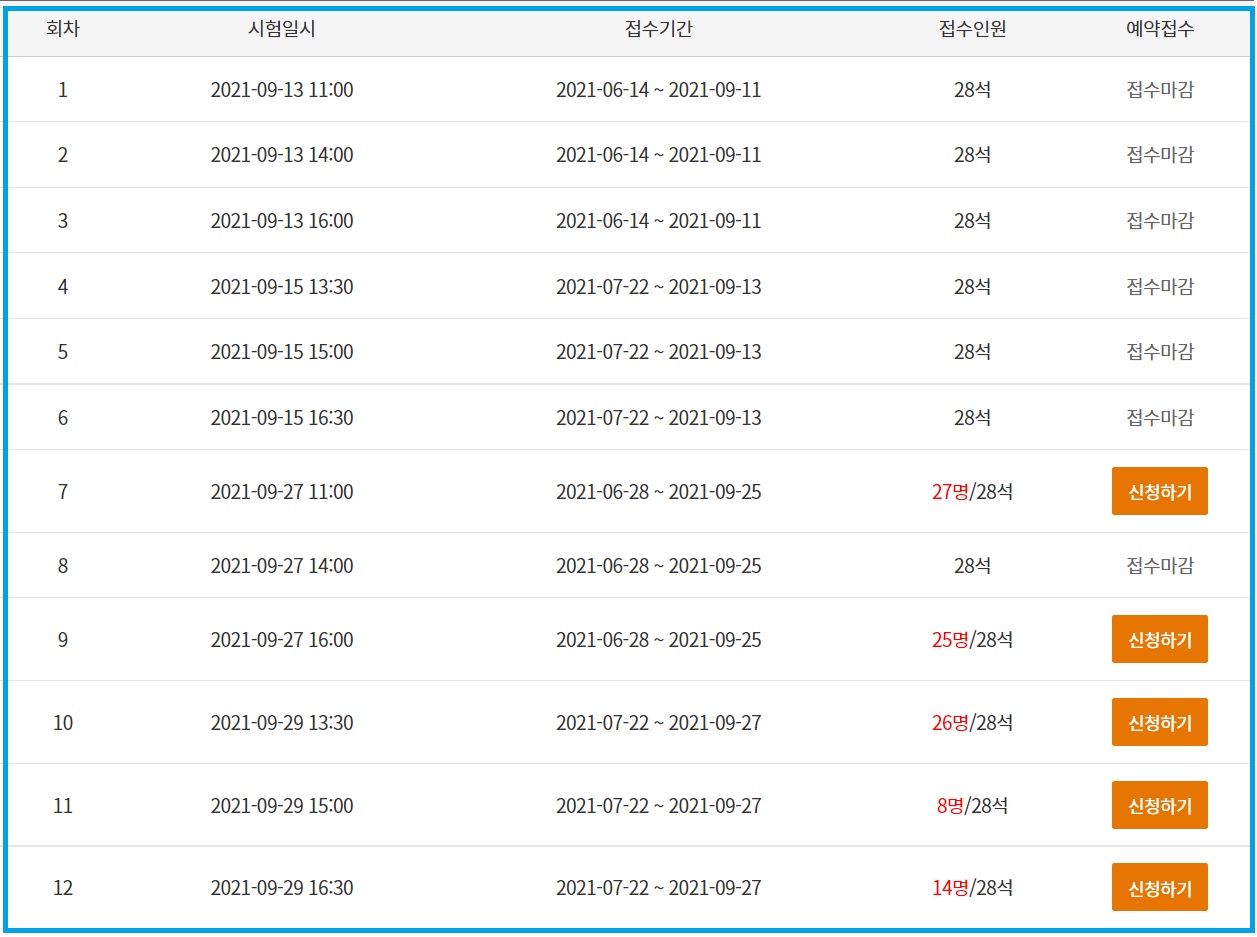The width and height of the screenshot is (1257, 937).
Task: Click the 8명/28석 applicant count
Action: [x=972, y=806]
